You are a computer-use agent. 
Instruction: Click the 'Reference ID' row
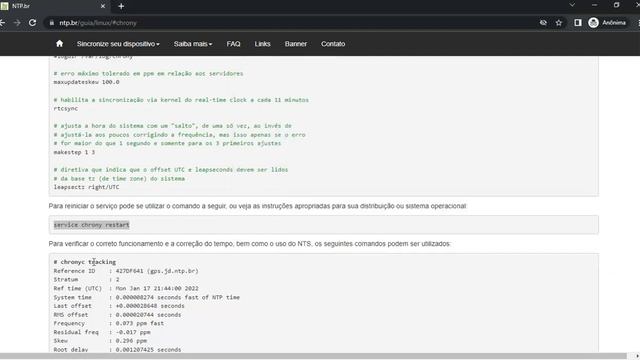pos(126,271)
